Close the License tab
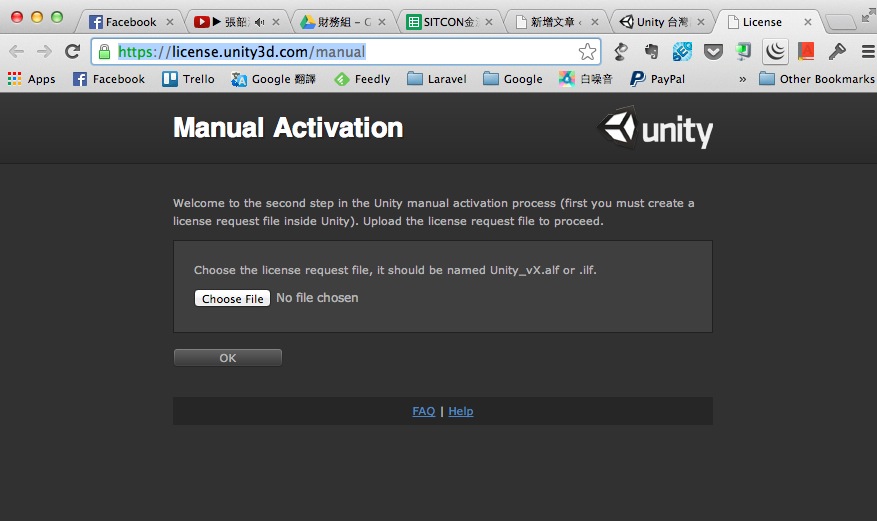Screen dimensions: 877x521 click(808, 22)
